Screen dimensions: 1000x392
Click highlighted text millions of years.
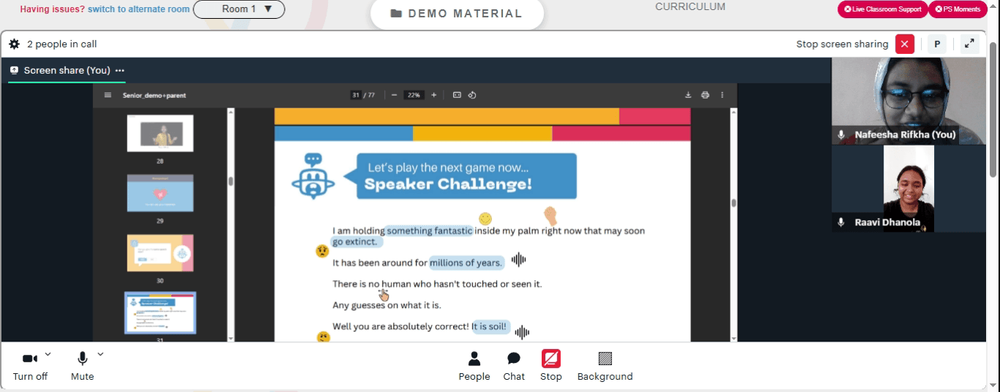[467, 262]
